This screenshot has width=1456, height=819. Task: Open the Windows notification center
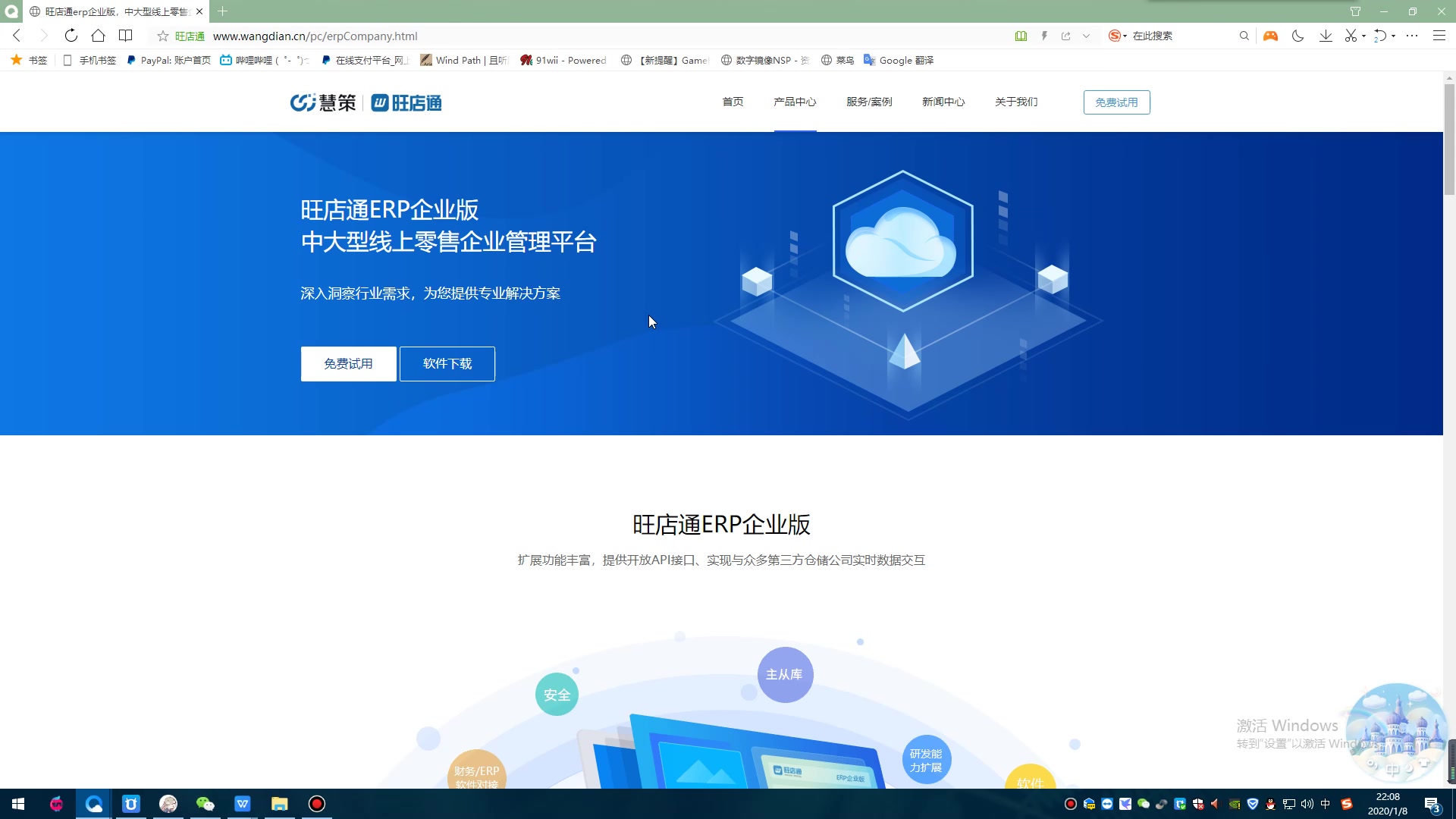click(1432, 804)
